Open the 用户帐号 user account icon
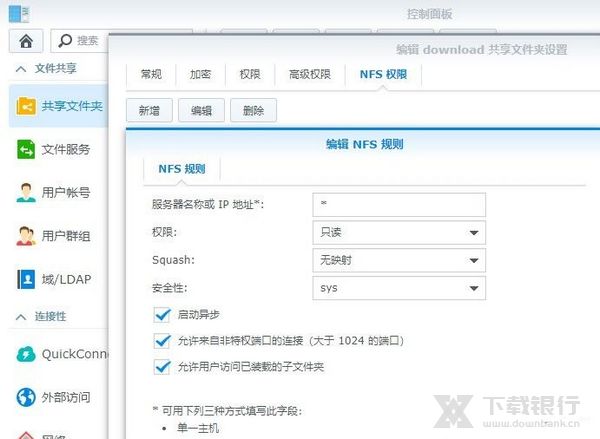The image size is (600, 439). tap(26, 192)
